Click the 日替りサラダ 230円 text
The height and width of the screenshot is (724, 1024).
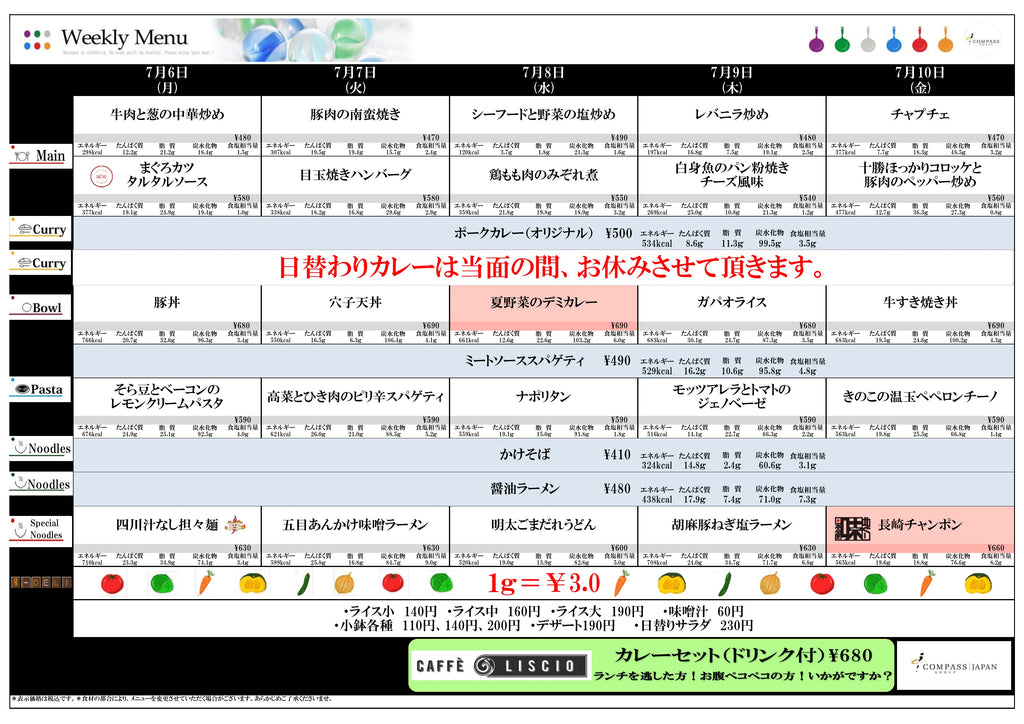694,625
